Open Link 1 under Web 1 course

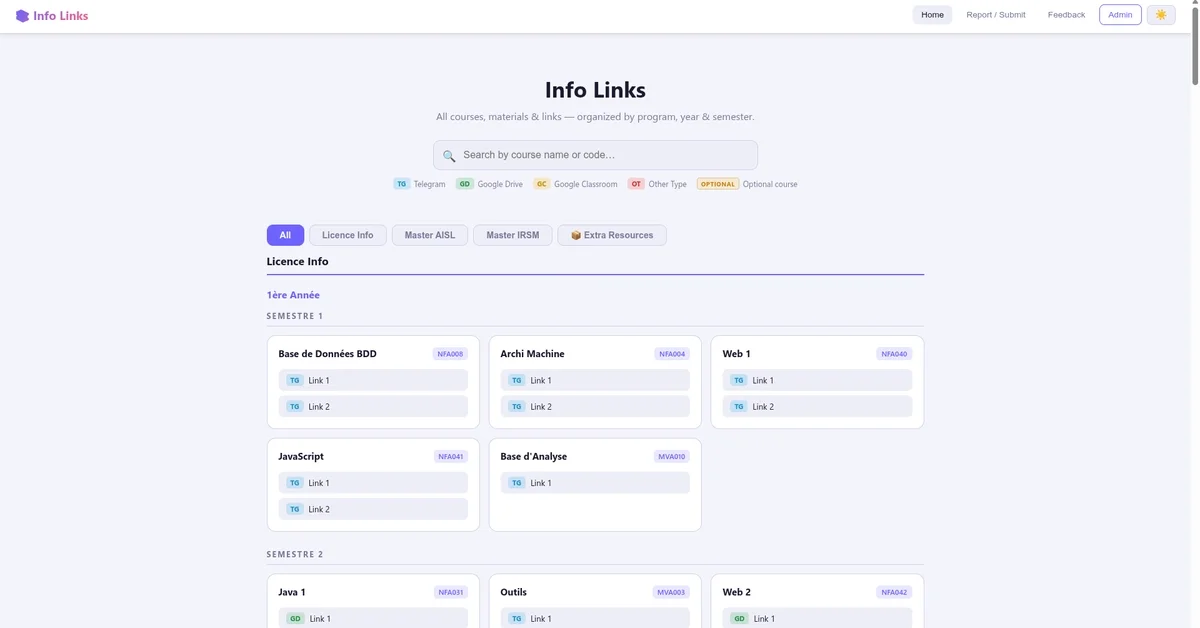817,380
